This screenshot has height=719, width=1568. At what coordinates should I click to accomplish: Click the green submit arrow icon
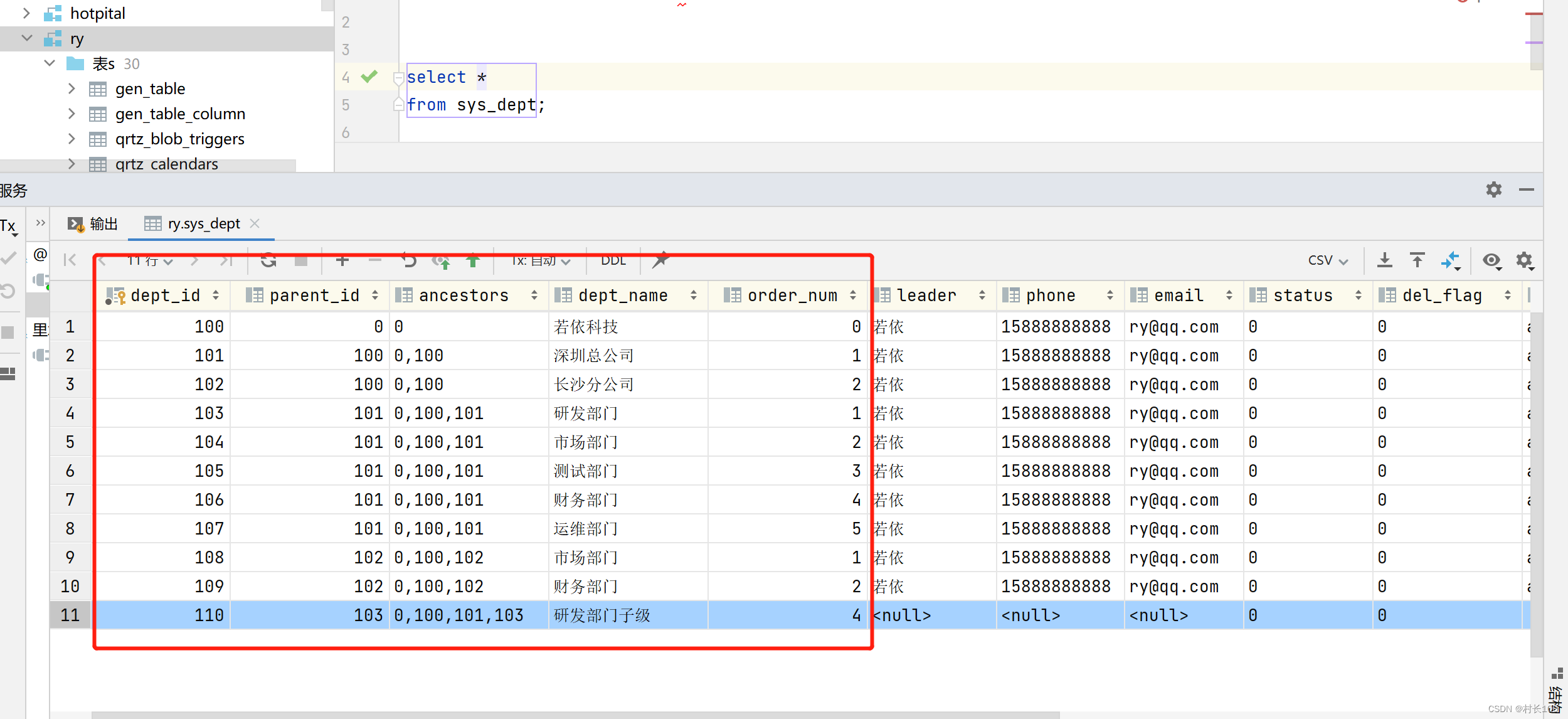coord(474,261)
